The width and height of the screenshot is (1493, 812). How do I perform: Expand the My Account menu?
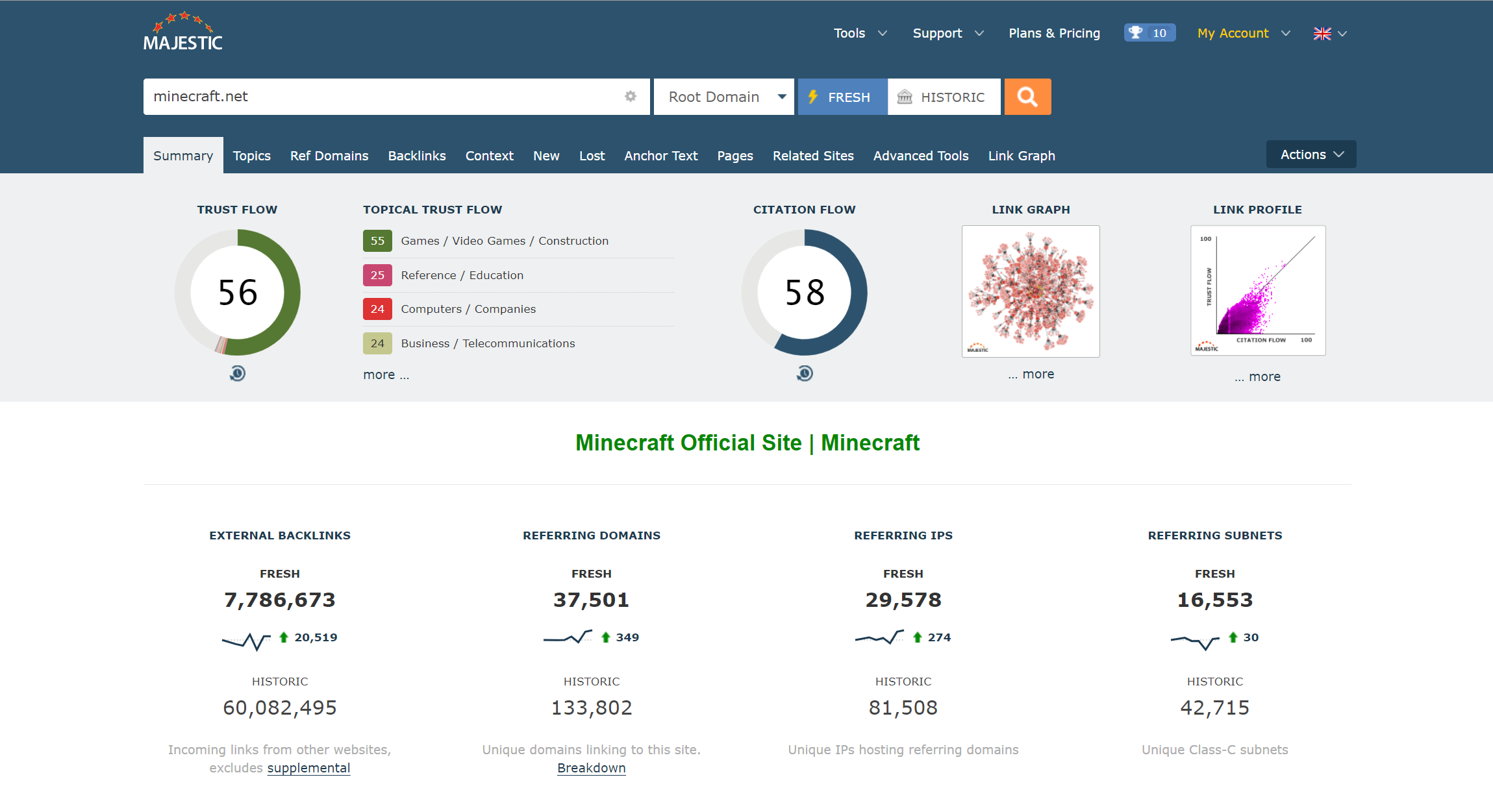click(x=1244, y=33)
